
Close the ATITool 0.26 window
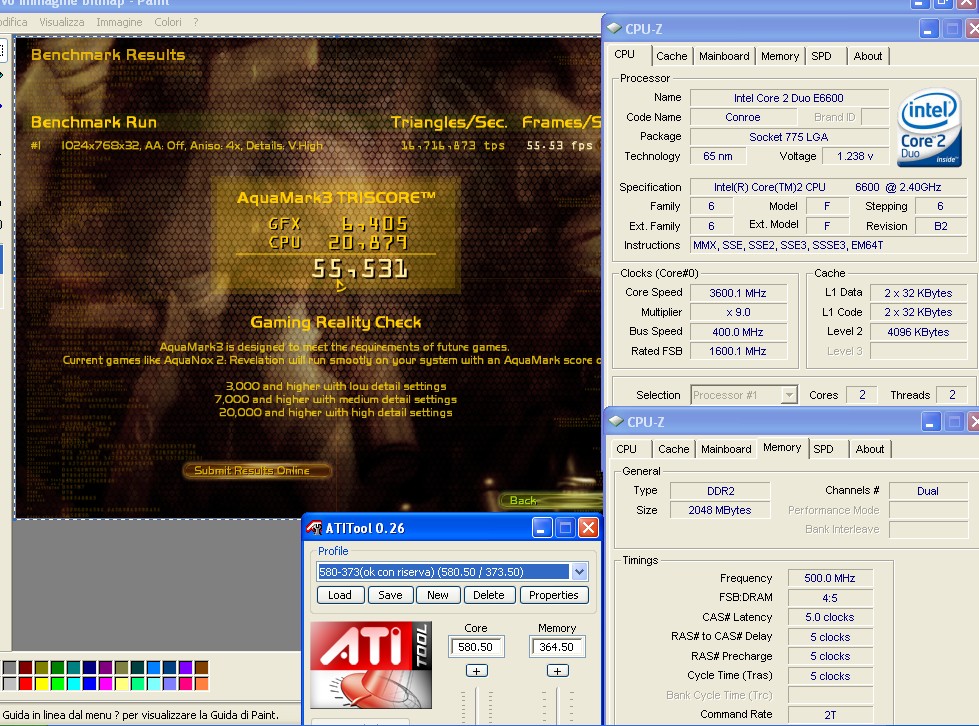[x=588, y=528]
